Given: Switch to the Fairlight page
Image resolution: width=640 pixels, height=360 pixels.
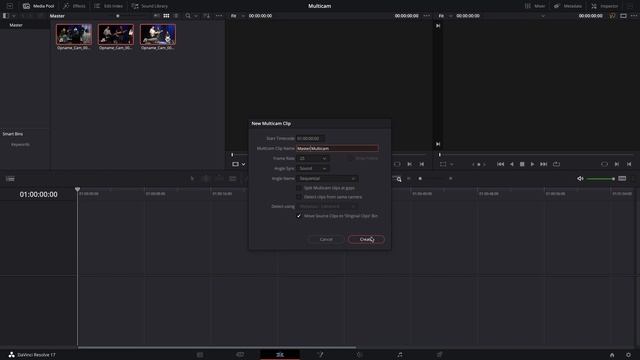Looking at the screenshot, I should (x=400, y=355).
